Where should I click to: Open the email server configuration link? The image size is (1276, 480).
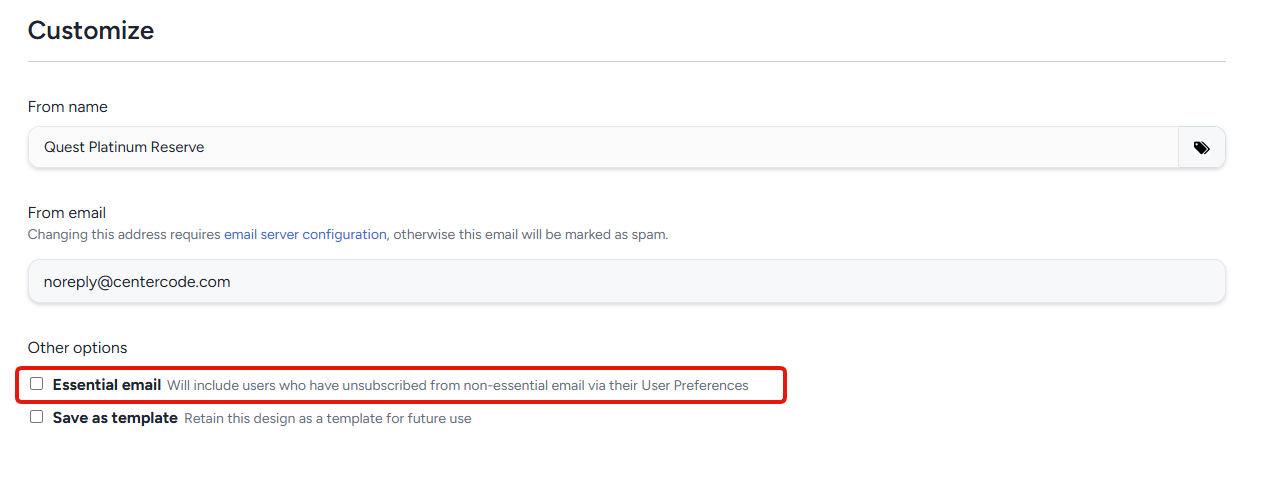pyautogui.click(x=305, y=235)
